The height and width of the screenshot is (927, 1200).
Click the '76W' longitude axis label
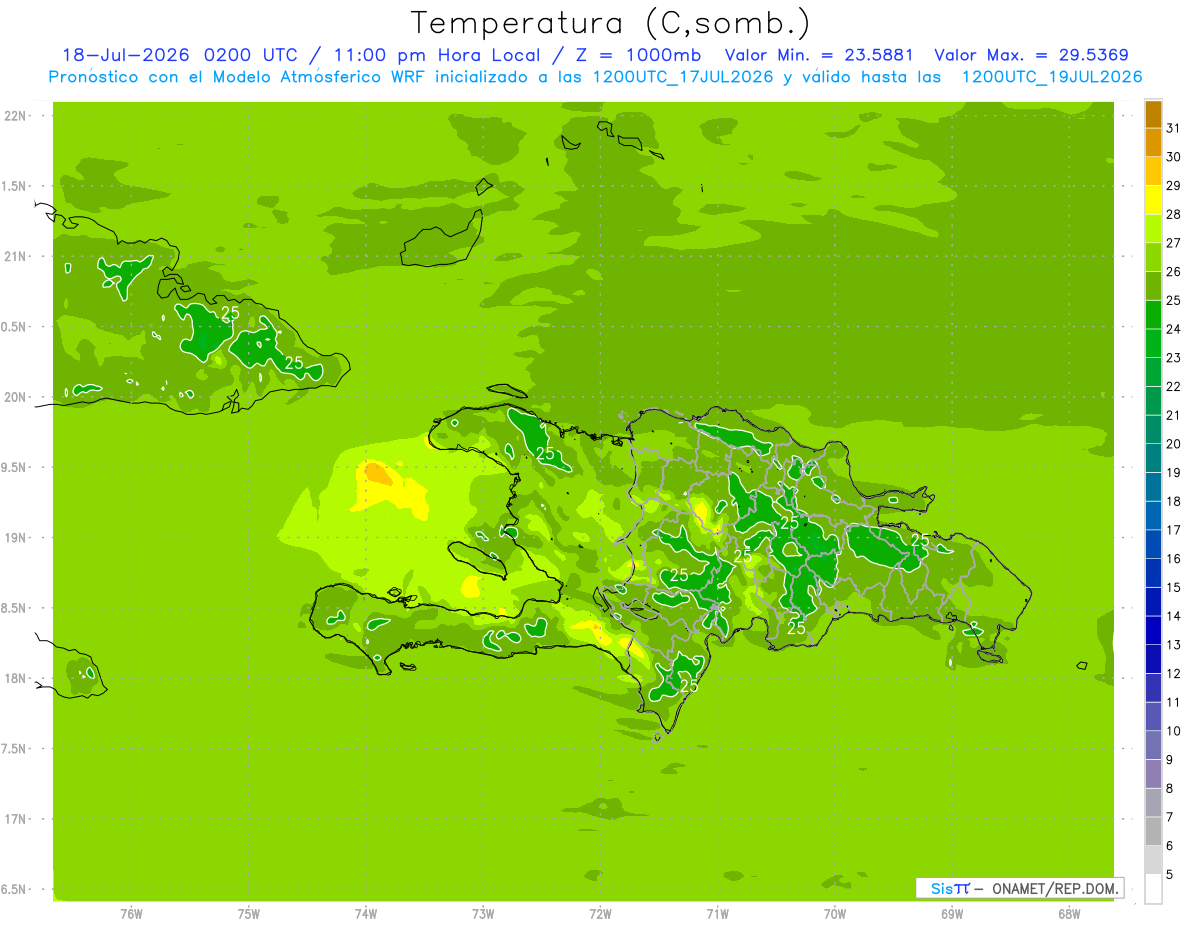coord(131,914)
